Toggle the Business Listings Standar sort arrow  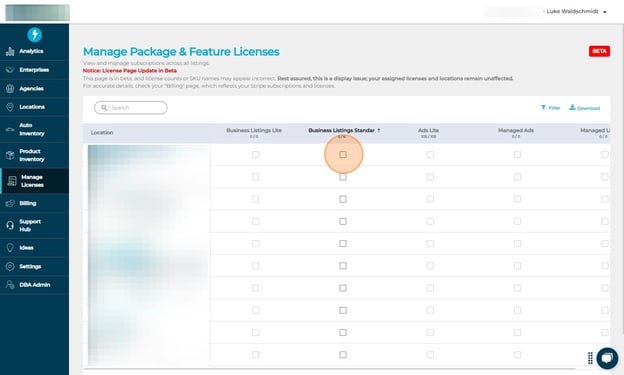click(x=379, y=130)
